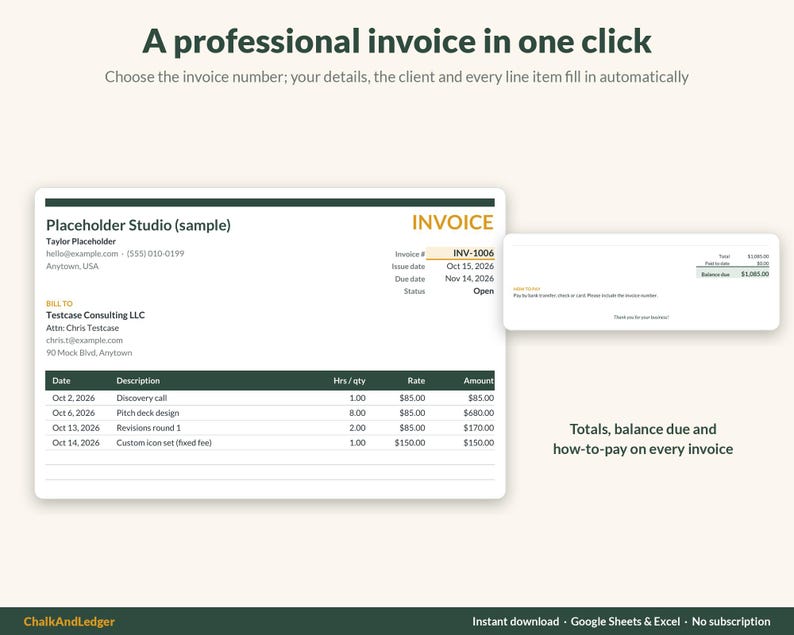The height and width of the screenshot is (635, 794).
Task: Click the "Balance due" label in totals card
Action: [x=716, y=274]
